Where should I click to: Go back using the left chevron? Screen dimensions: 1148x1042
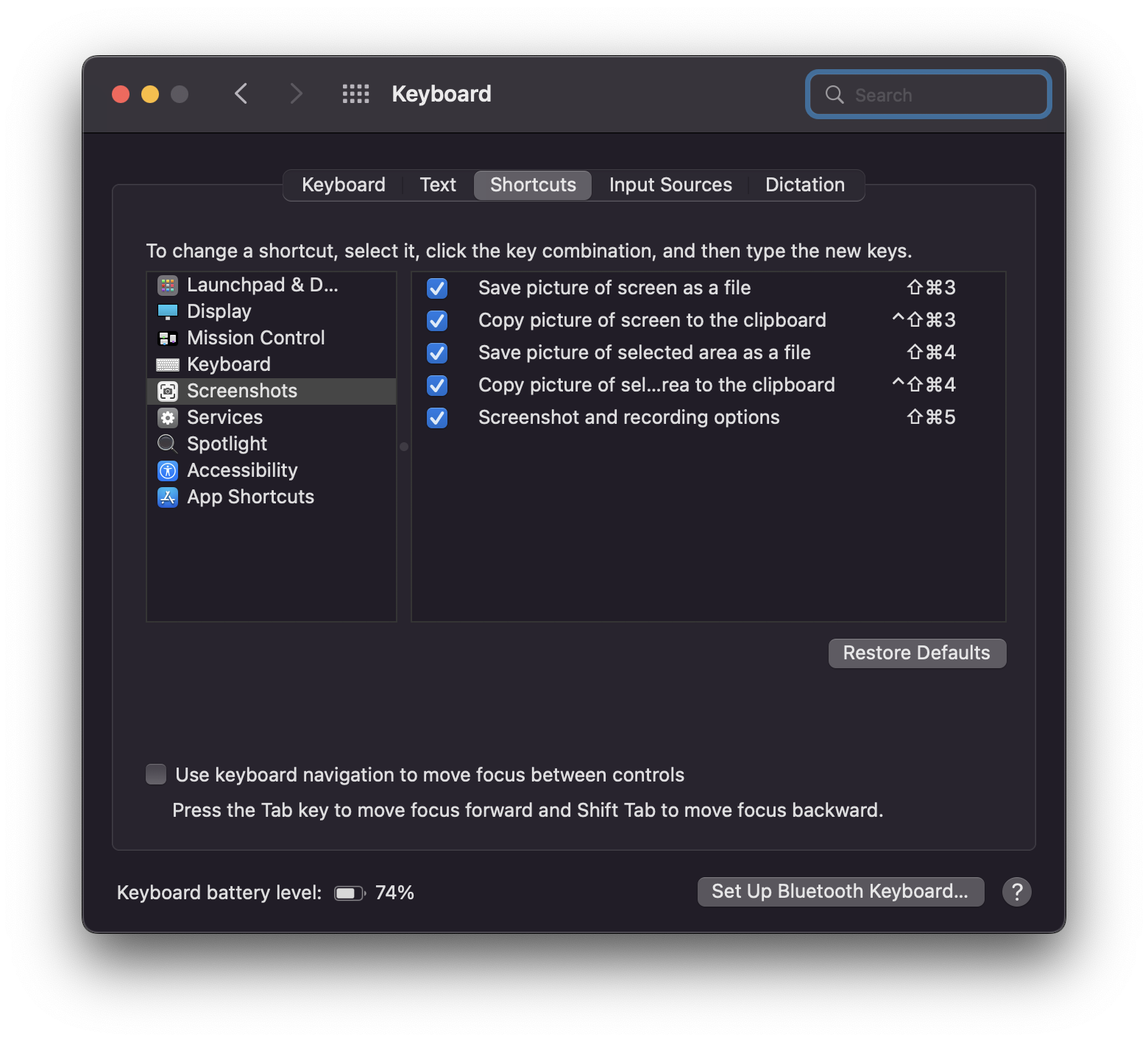click(x=241, y=94)
